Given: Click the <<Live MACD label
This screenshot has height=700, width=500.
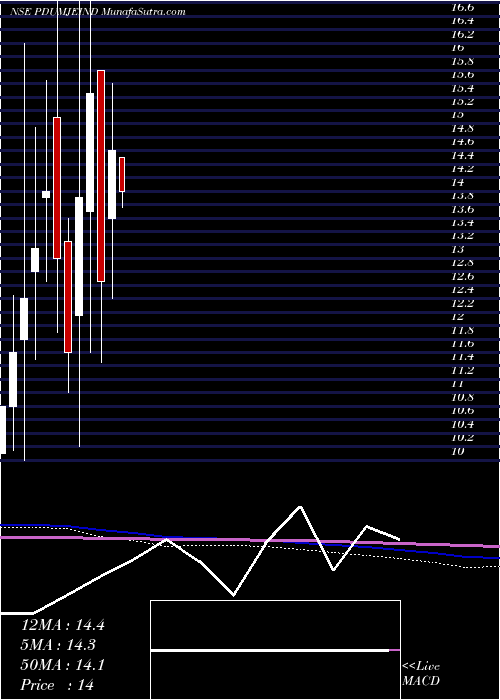Looking at the screenshot, I should pos(421,674).
